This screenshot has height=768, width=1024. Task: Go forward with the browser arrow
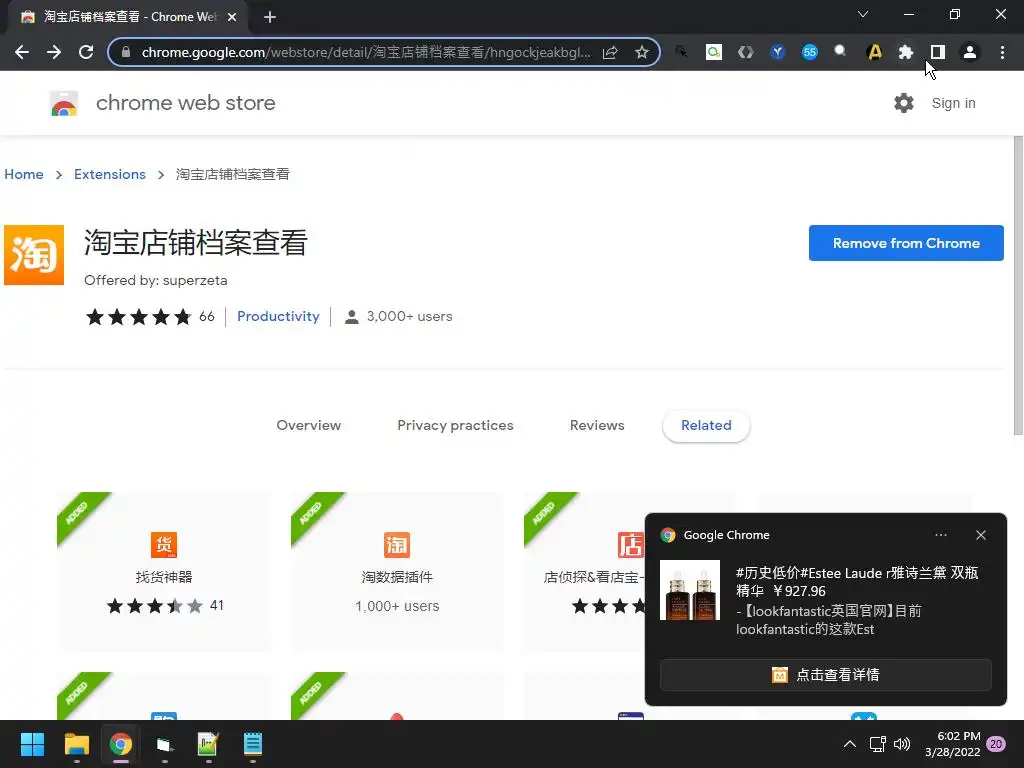[54, 52]
